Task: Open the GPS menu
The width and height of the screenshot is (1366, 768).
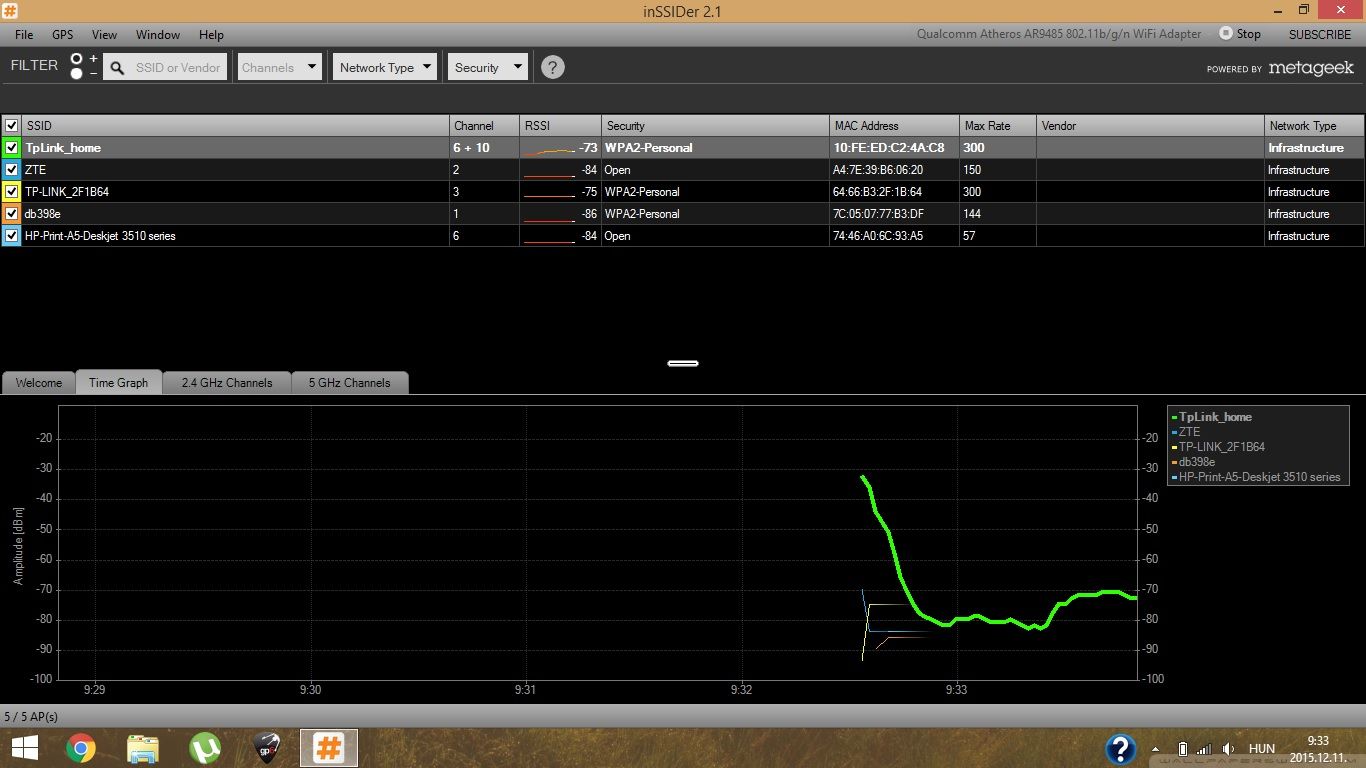Action: pos(63,34)
